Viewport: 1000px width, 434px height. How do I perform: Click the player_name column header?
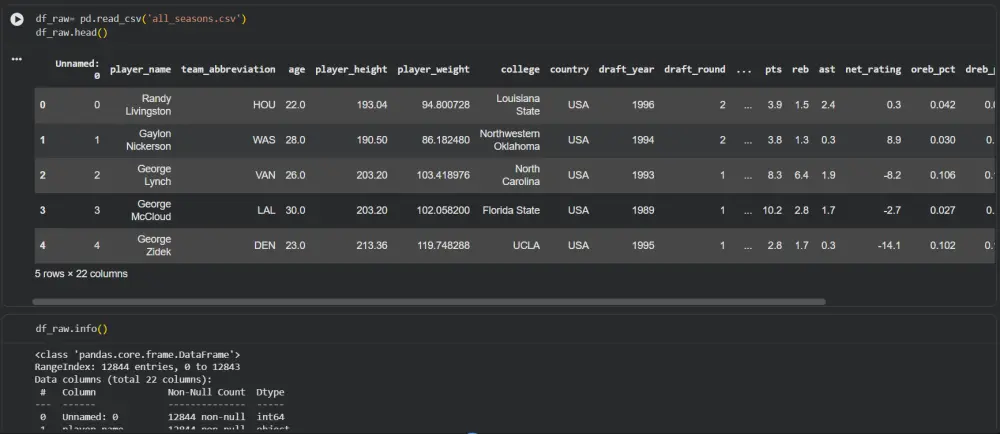click(140, 69)
